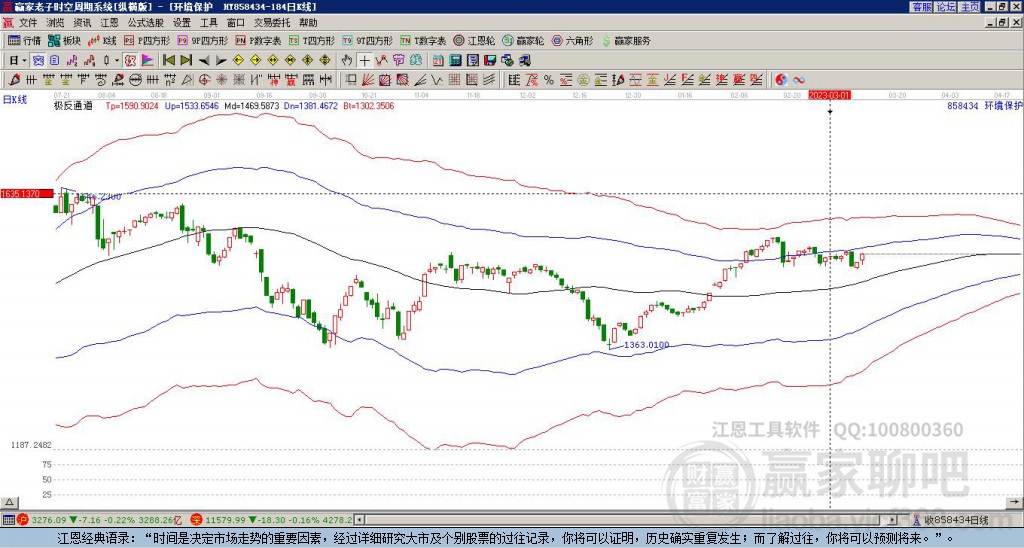
Task: Click the 收858434日线 status text
Action: [x=956, y=520]
